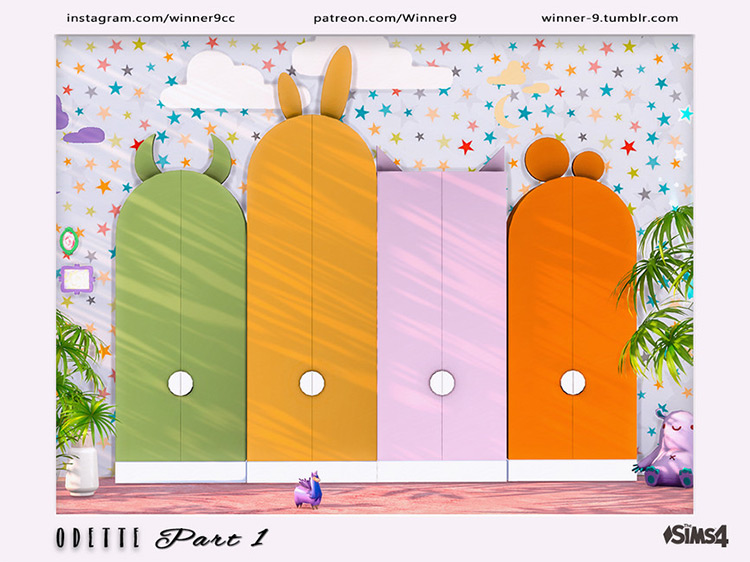
Task: Click The Sims 4 logo
Action: (696, 536)
